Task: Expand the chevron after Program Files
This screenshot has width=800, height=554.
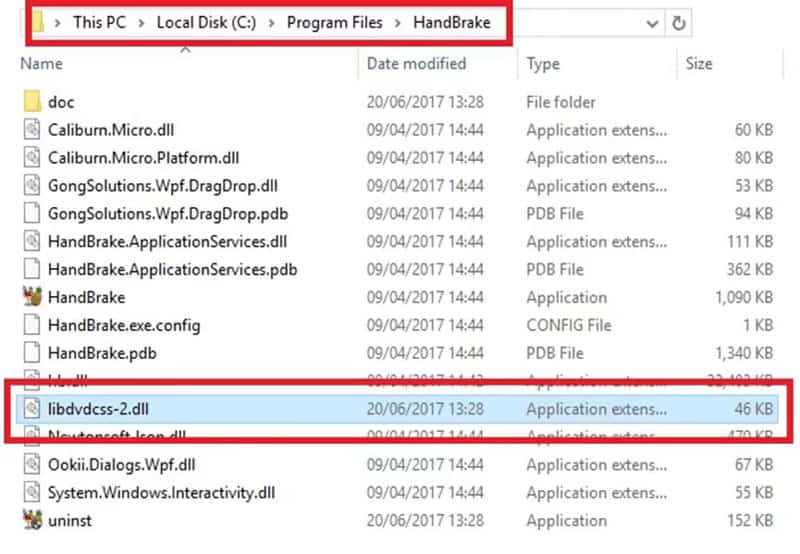Action: coord(398,23)
